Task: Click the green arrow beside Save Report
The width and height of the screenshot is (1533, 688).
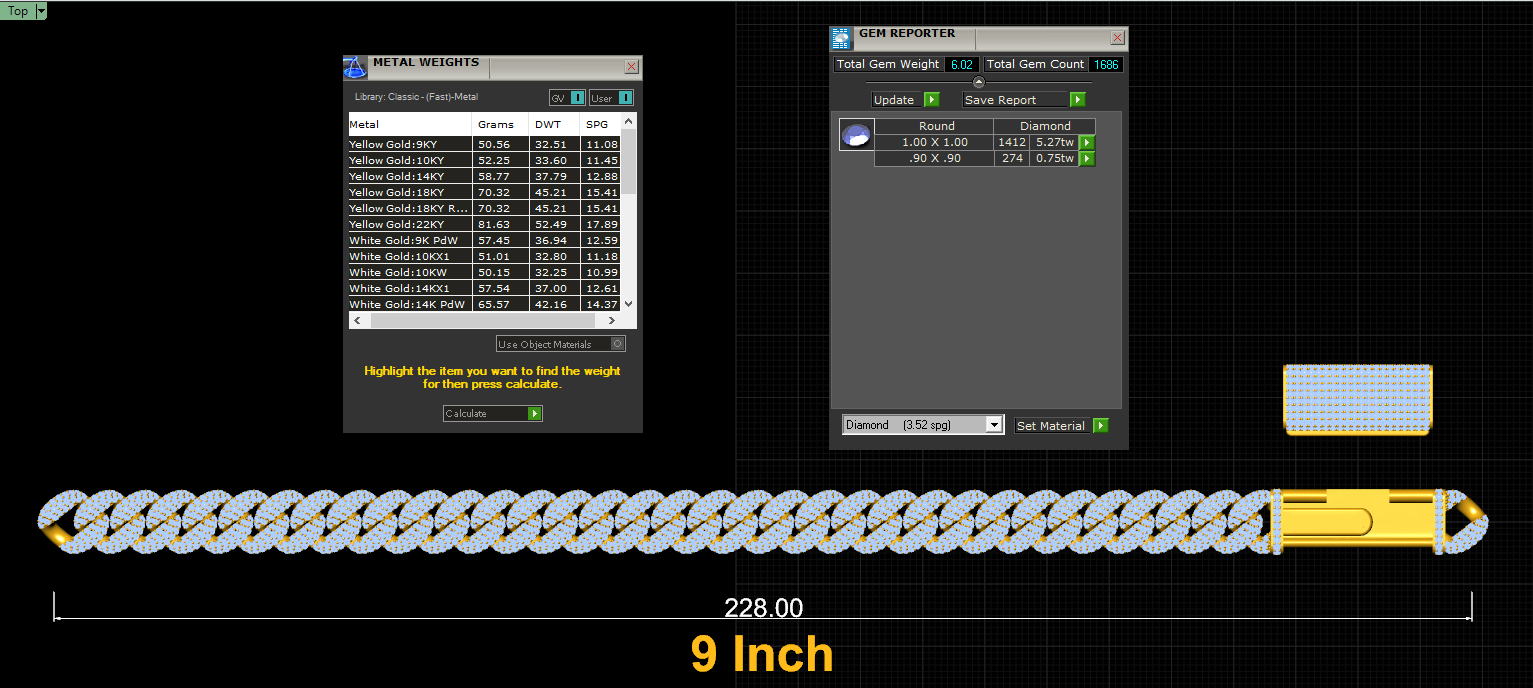Action: tap(1077, 100)
